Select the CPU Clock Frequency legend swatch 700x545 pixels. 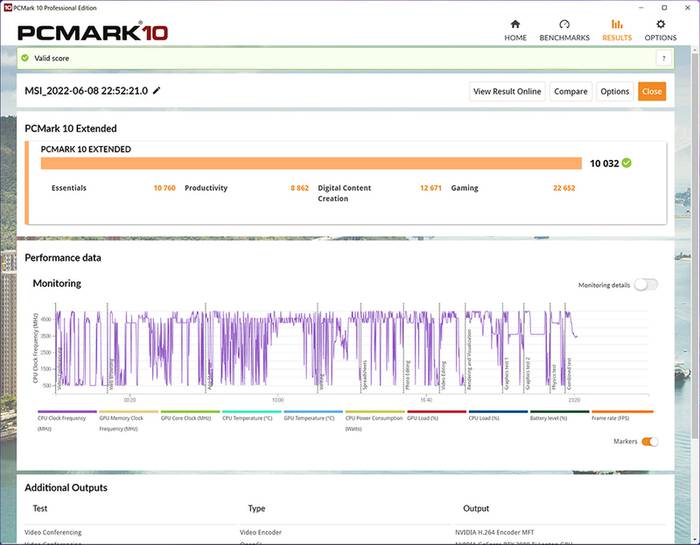67,412
